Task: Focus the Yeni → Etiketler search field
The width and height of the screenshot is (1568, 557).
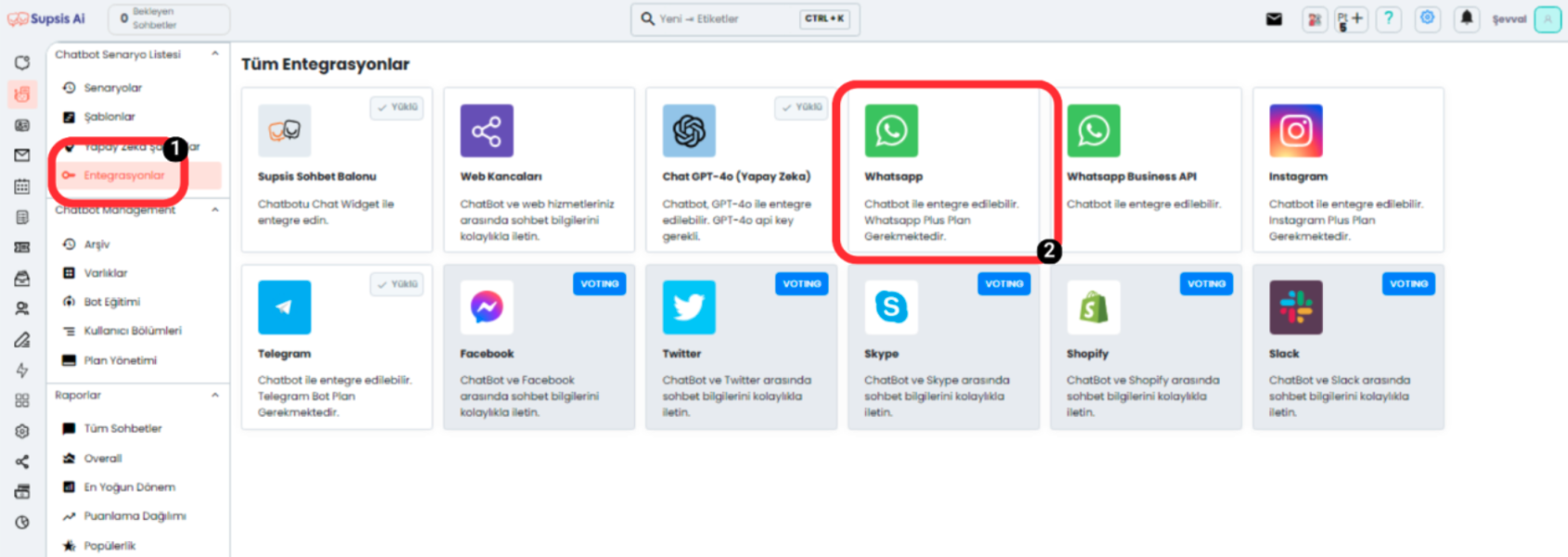Action: click(x=745, y=19)
